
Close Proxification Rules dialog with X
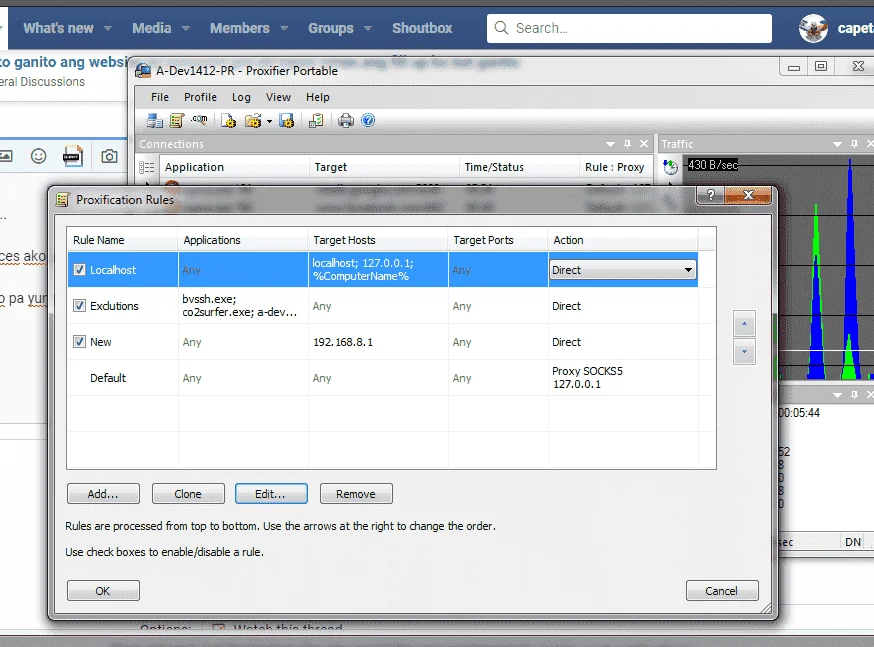pyautogui.click(x=748, y=195)
